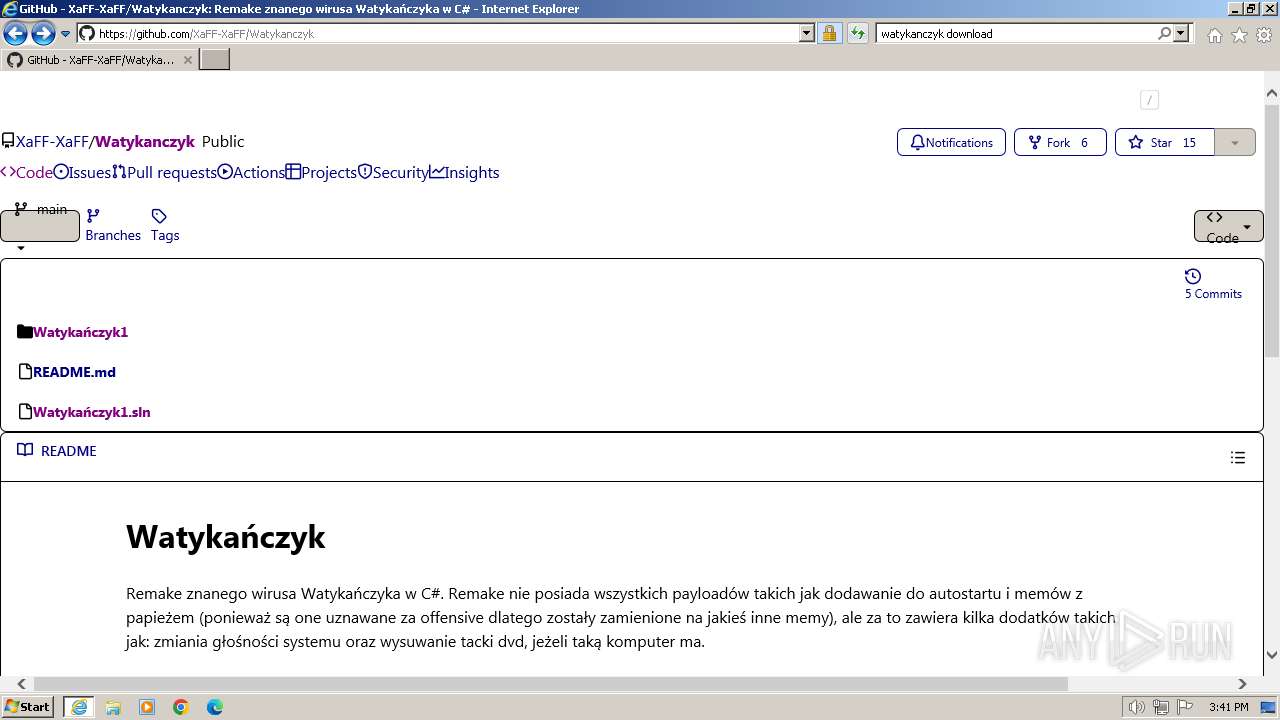Open the XaFF-XaFF owner link
This screenshot has height=720, width=1280.
tap(52, 142)
